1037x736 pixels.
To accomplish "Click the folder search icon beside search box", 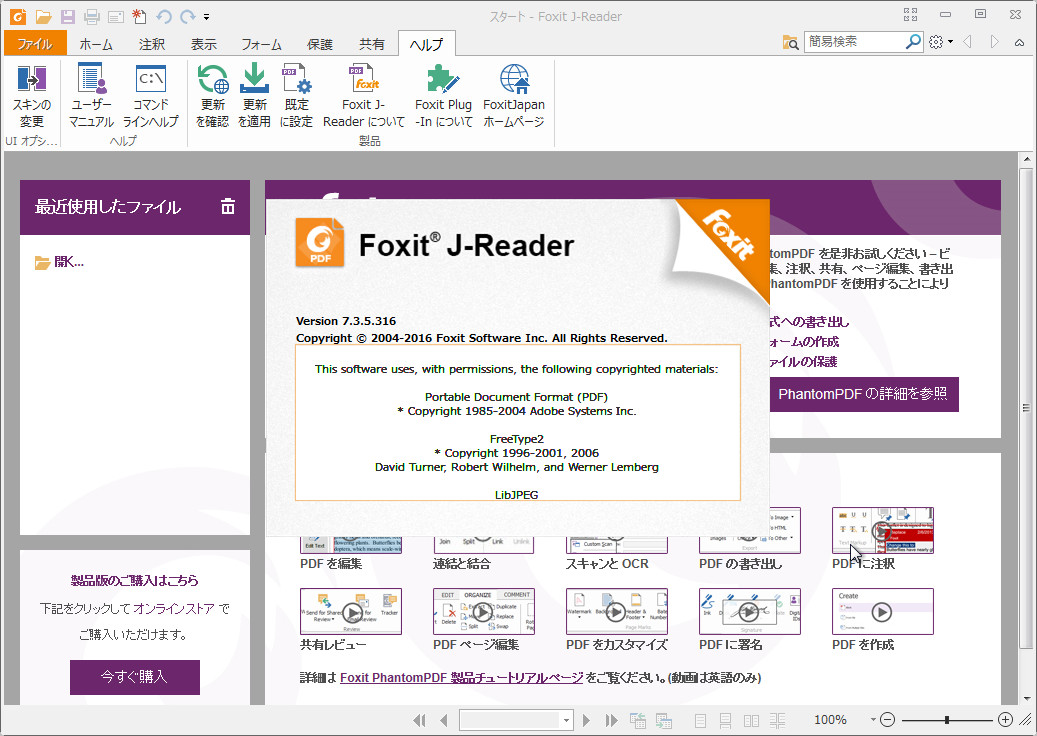I will 790,42.
